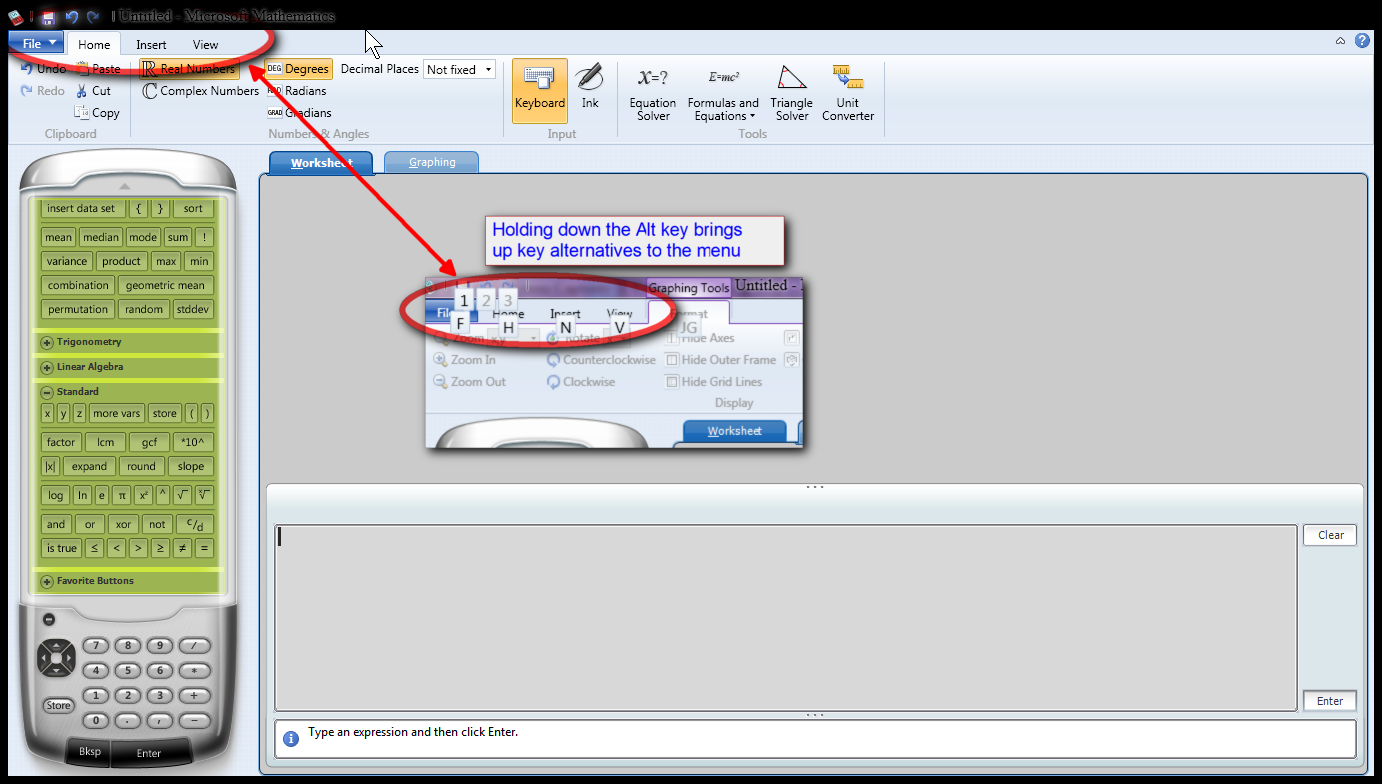Insert the x² square key
This screenshot has height=784, width=1382.
(143, 495)
